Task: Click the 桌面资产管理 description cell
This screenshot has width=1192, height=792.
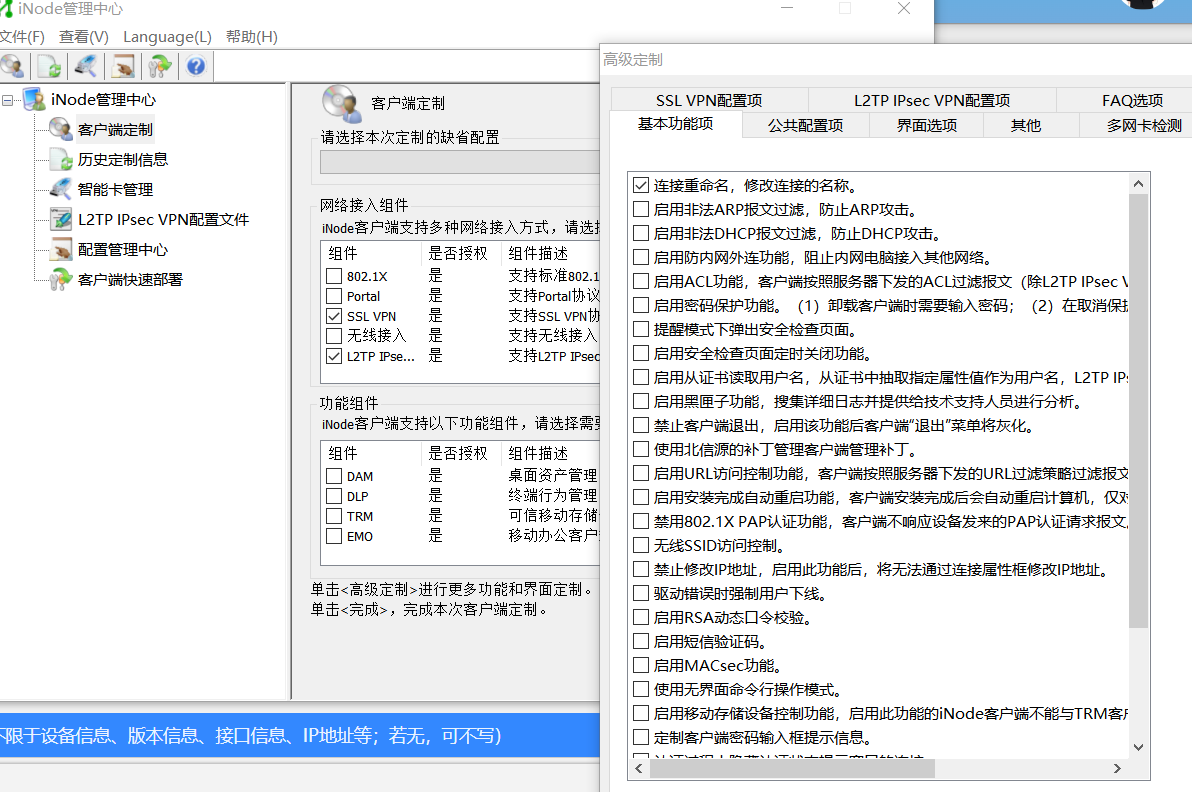Action: point(553,476)
